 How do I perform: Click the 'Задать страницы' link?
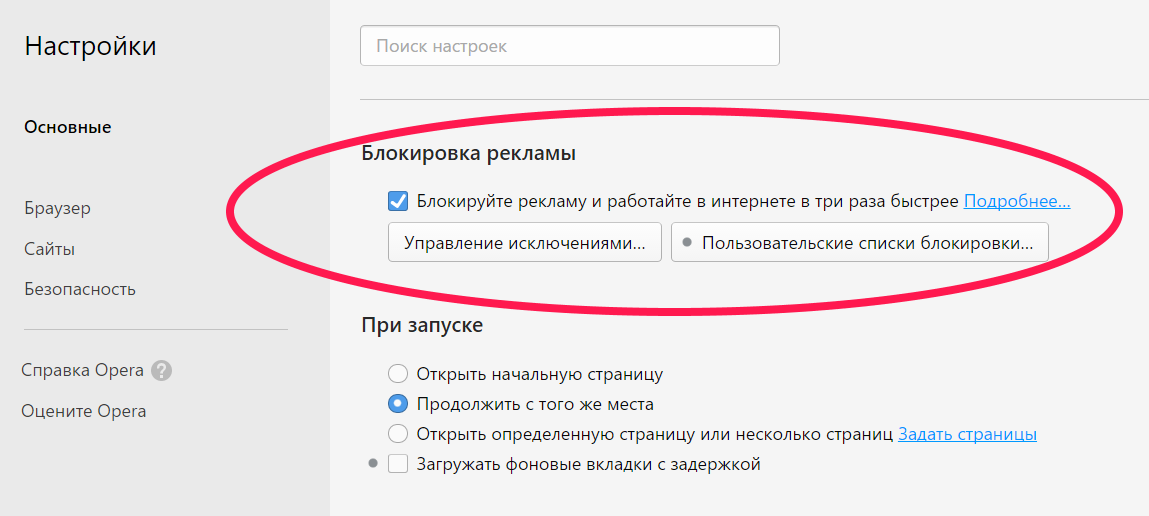pyautogui.click(x=967, y=434)
